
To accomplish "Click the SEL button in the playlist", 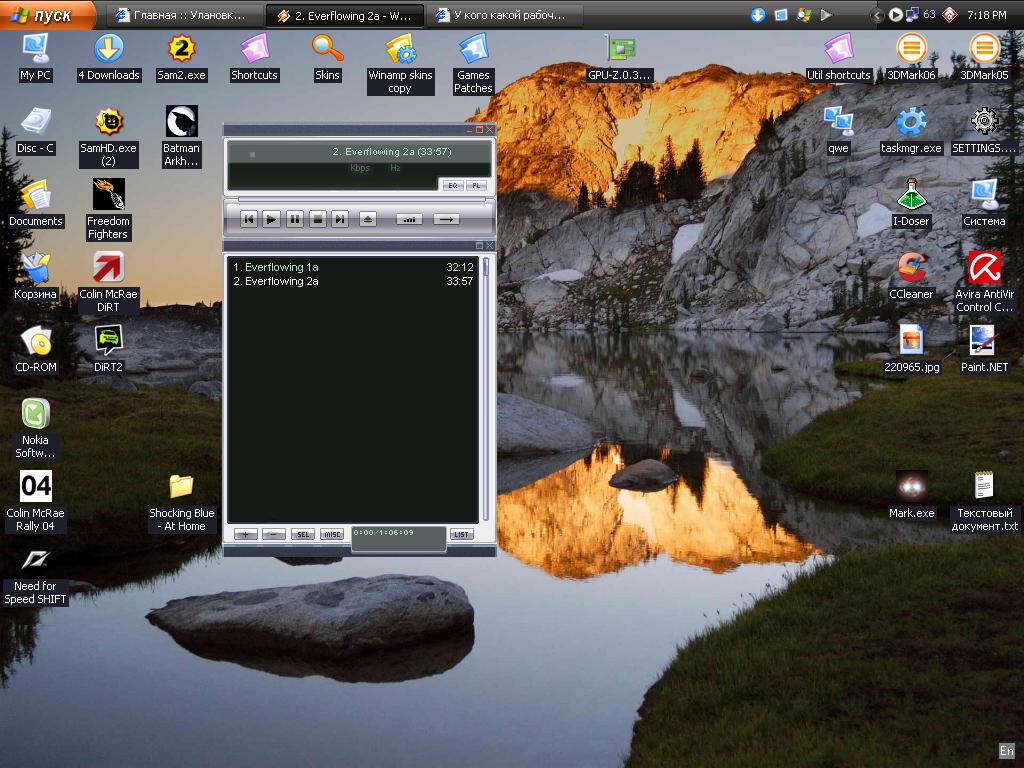I will 303,534.
